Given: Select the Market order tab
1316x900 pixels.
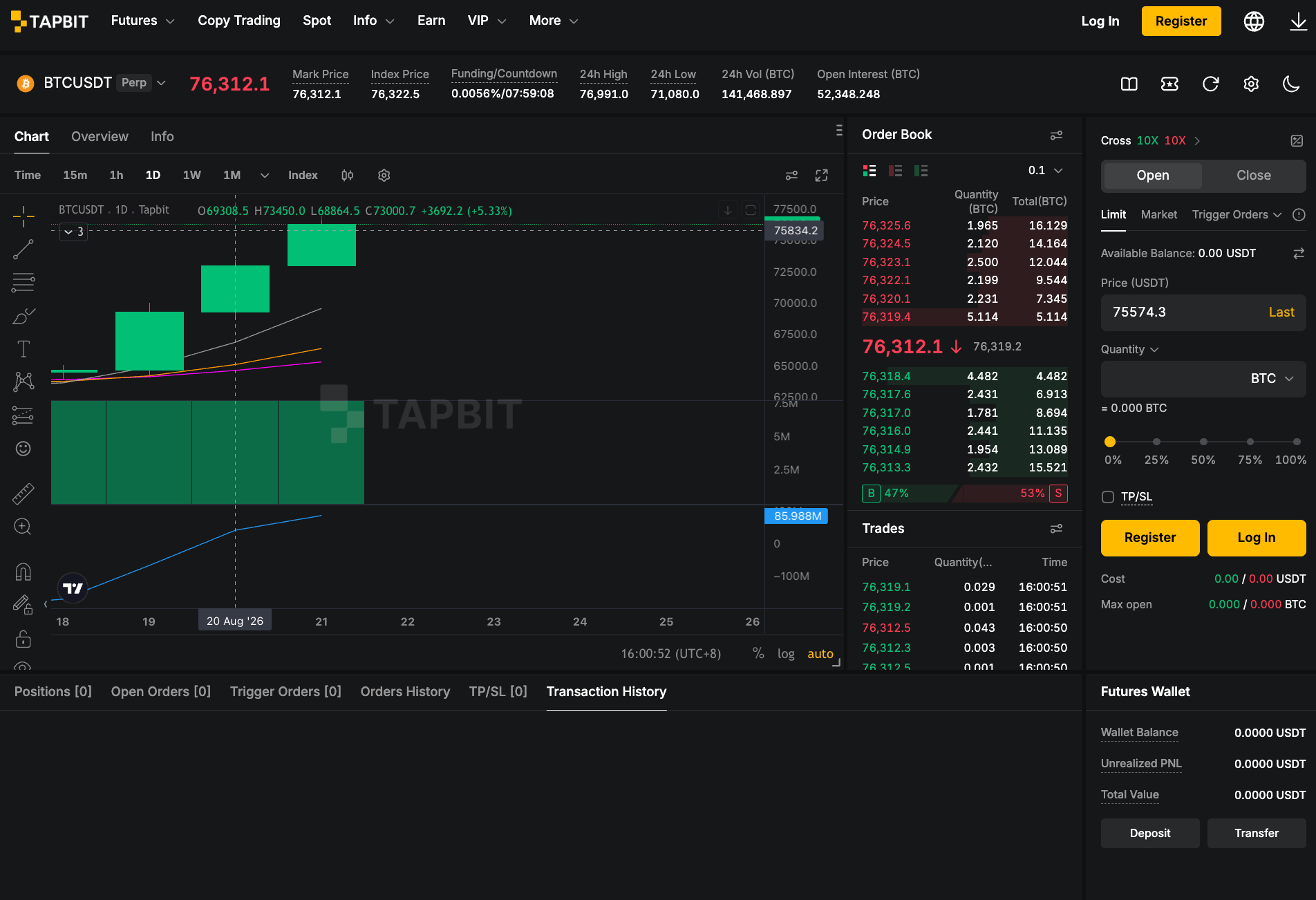Looking at the screenshot, I should pos(1158,215).
